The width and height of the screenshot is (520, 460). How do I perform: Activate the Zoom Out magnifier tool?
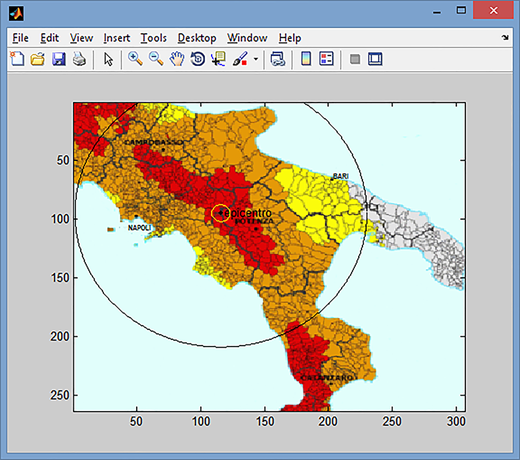pyautogui.click(x=156, y=59)
